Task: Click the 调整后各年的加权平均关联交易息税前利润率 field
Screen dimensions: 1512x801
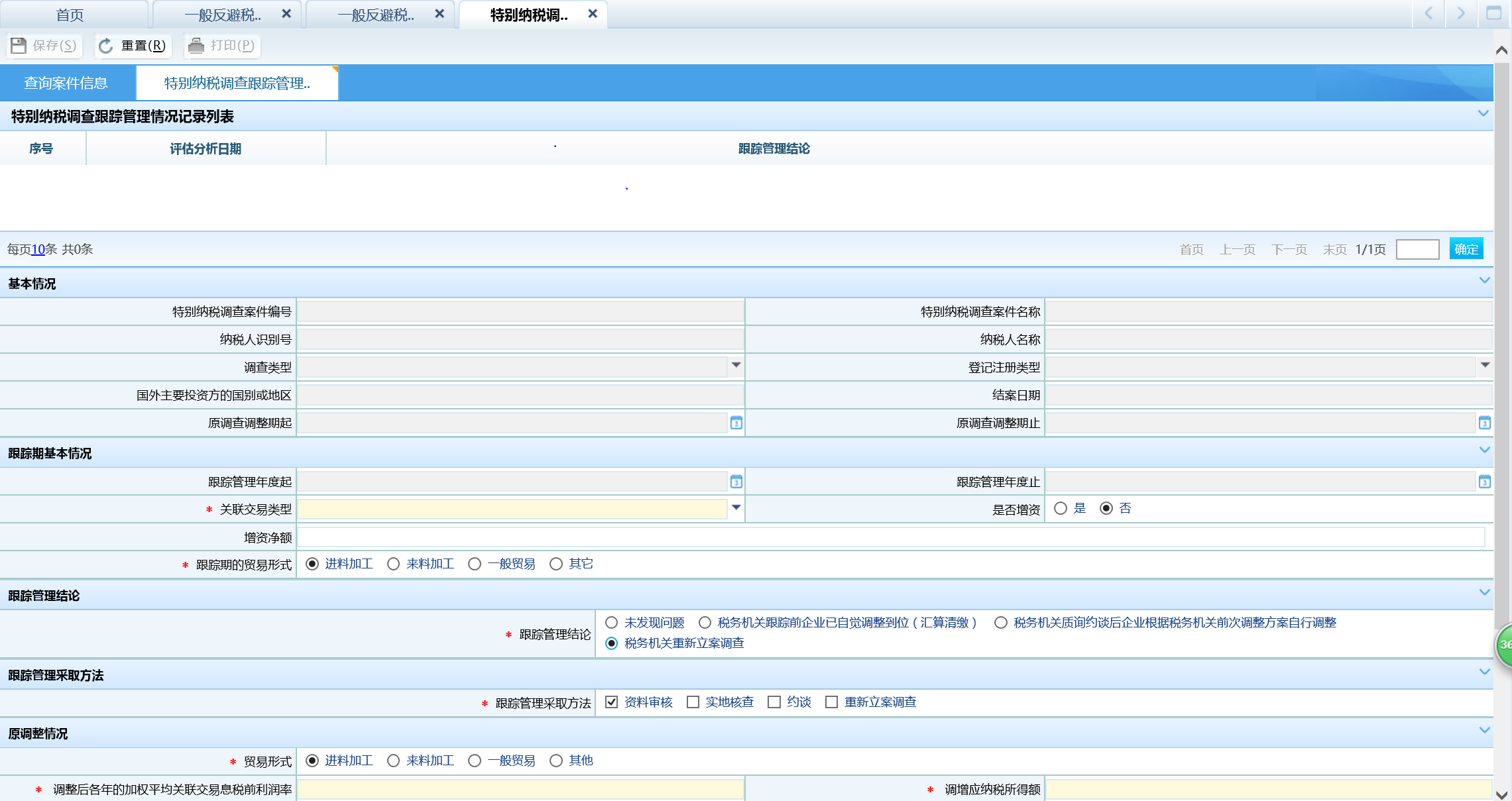Action: tap(520, 789)
